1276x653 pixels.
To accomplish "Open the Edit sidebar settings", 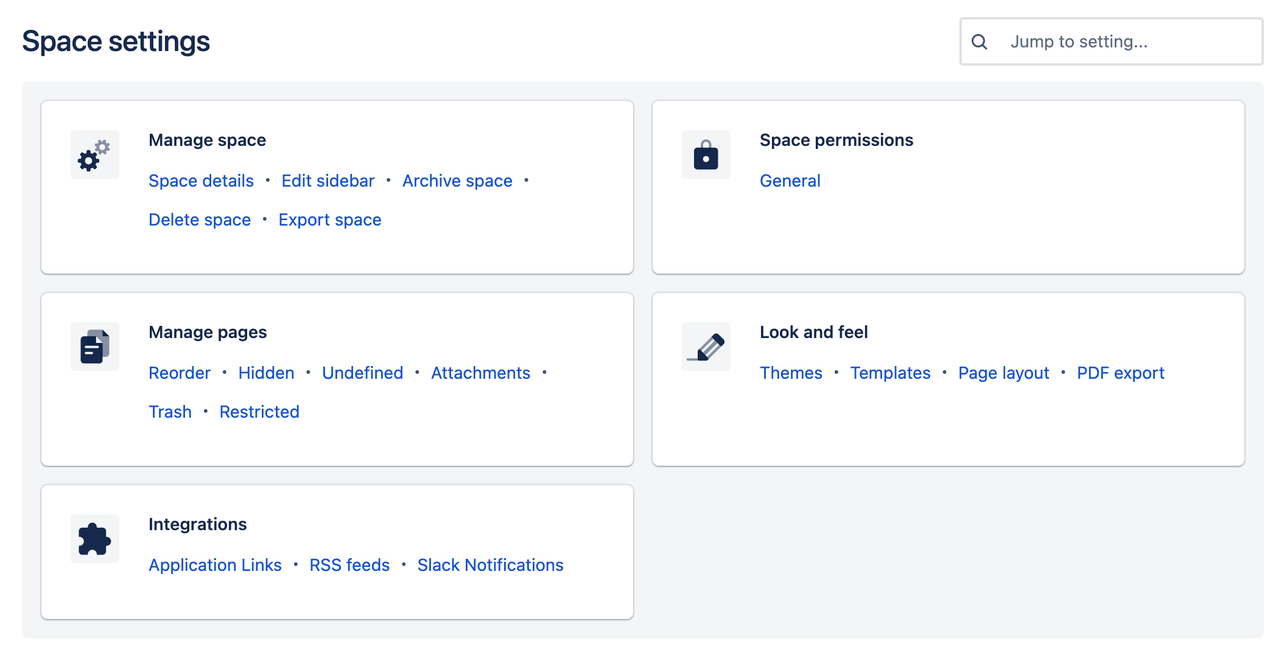I will click(328, 180).
